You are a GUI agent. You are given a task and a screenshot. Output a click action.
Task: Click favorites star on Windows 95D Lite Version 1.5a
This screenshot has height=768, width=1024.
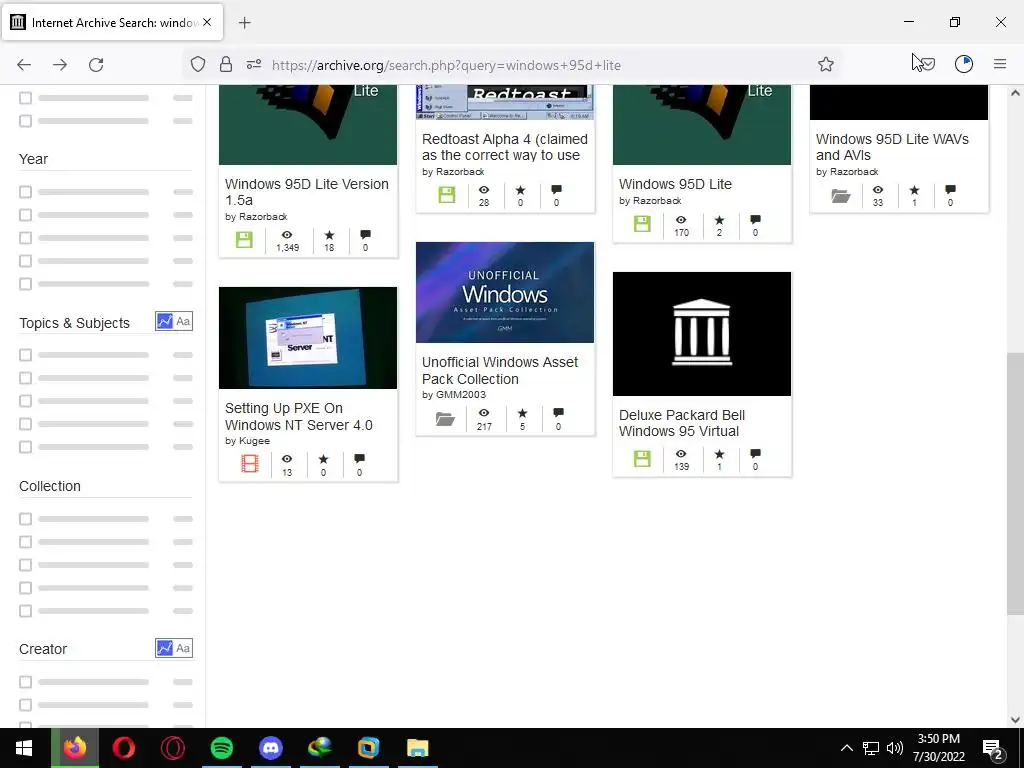(329, 235)
